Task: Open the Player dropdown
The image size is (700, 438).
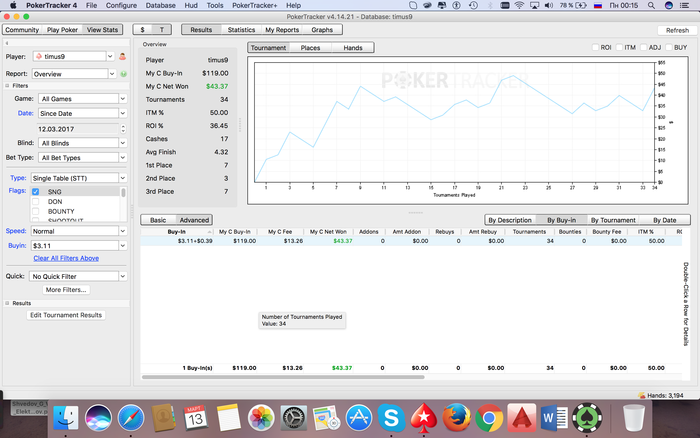Action: pyautogui.click(x=110, y=56)
